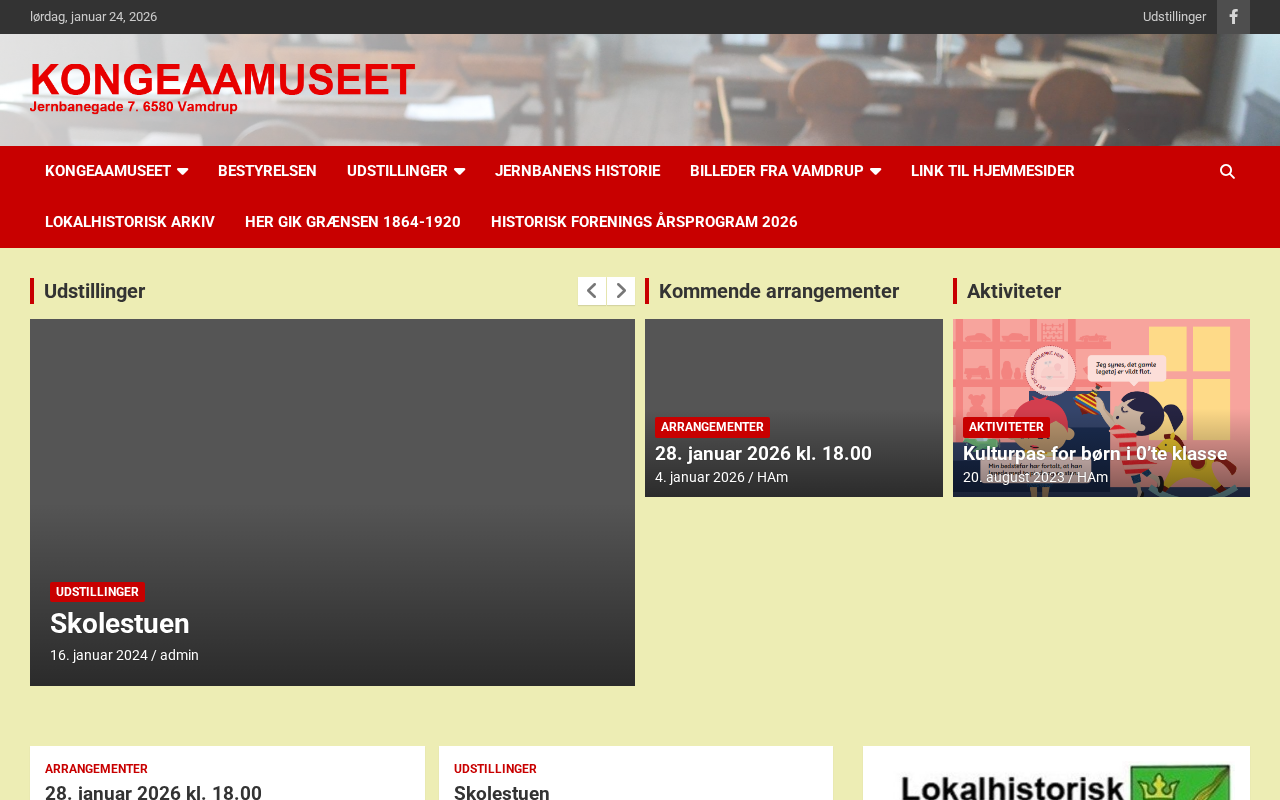Open the Facebook page icon
1280x800 pixels.
click(x=1233, y=17)
